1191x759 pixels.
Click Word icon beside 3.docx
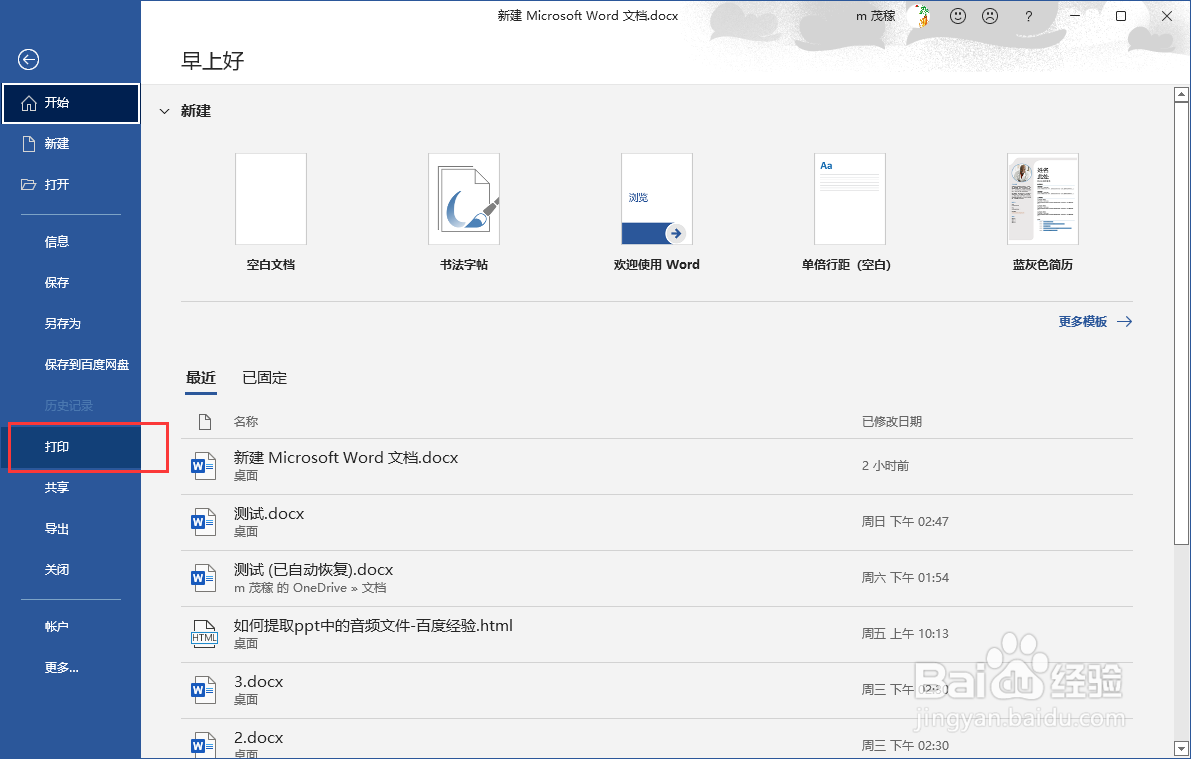(x=204, y=691)
